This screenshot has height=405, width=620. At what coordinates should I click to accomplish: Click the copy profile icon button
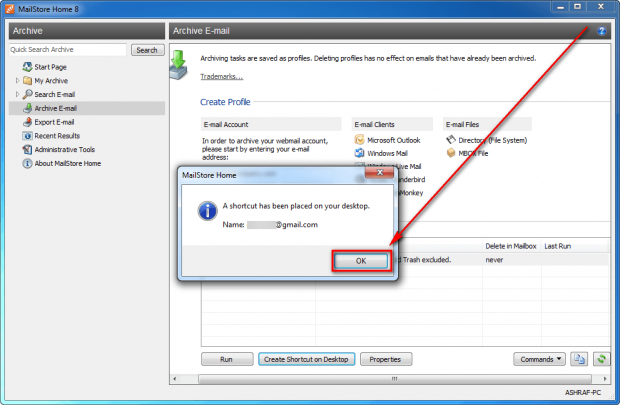(579, 359)
